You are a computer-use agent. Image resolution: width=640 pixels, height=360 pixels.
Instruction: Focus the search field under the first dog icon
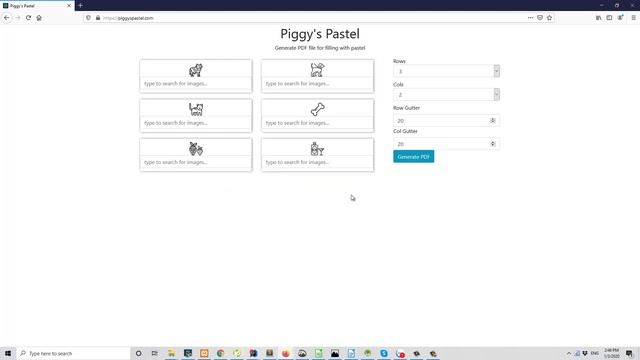point(196,84)
